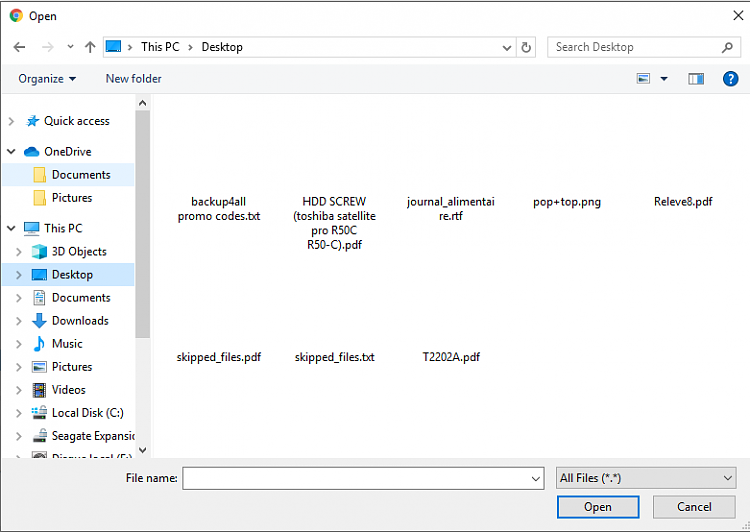This screenshot has height=532, width=750.
Task: Click the File name input field
Action: (356, 478)
